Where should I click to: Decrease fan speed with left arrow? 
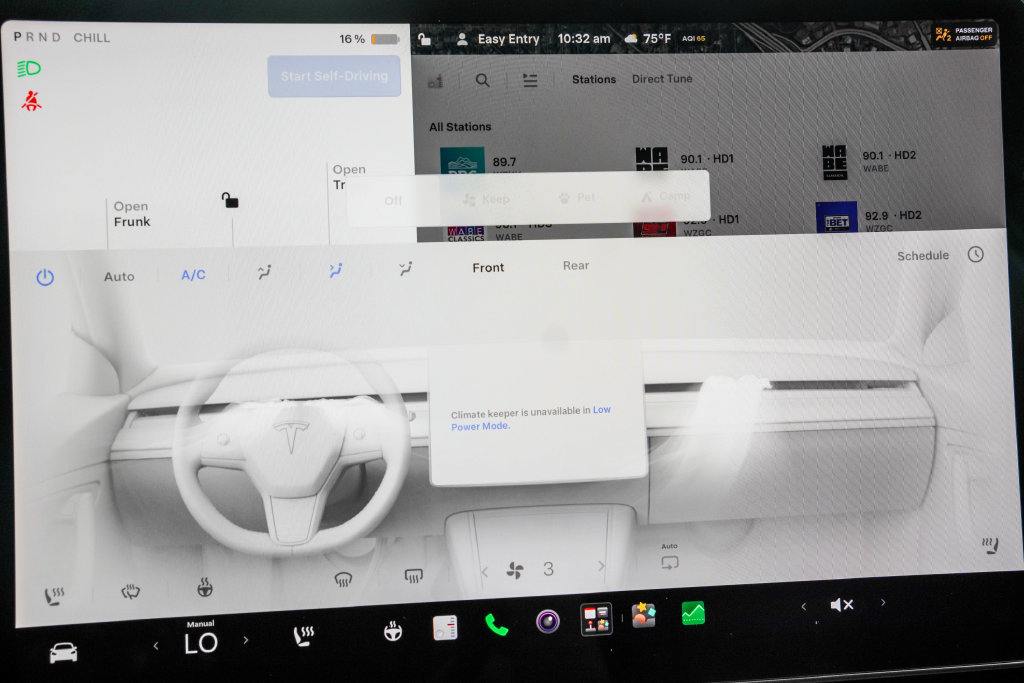click(x=485, y=573)
